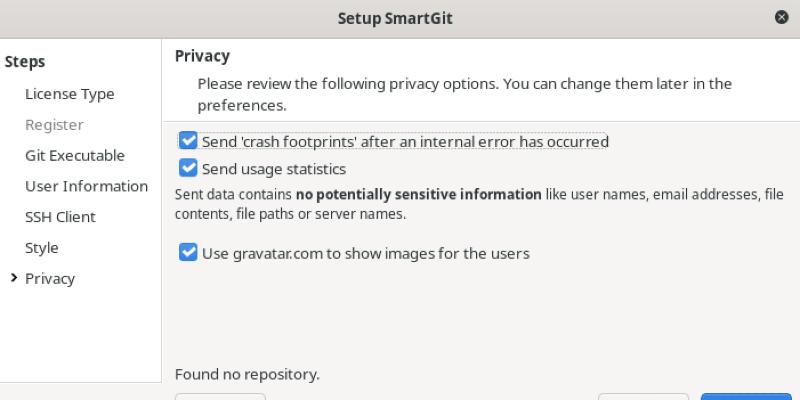Toggle the gravatar.com images checkbox

click(x=188, y=253)
